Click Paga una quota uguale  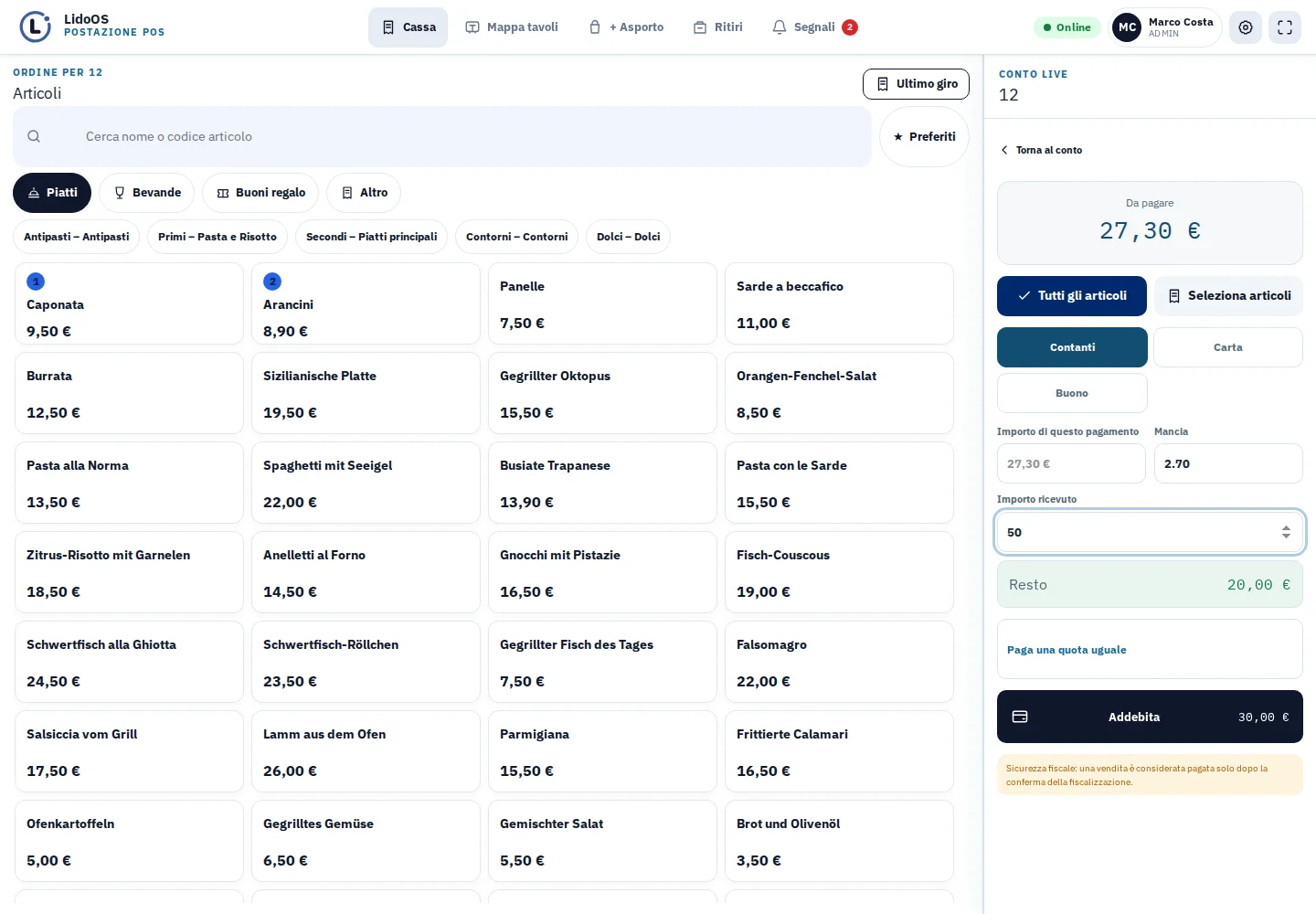(1150, 649)
